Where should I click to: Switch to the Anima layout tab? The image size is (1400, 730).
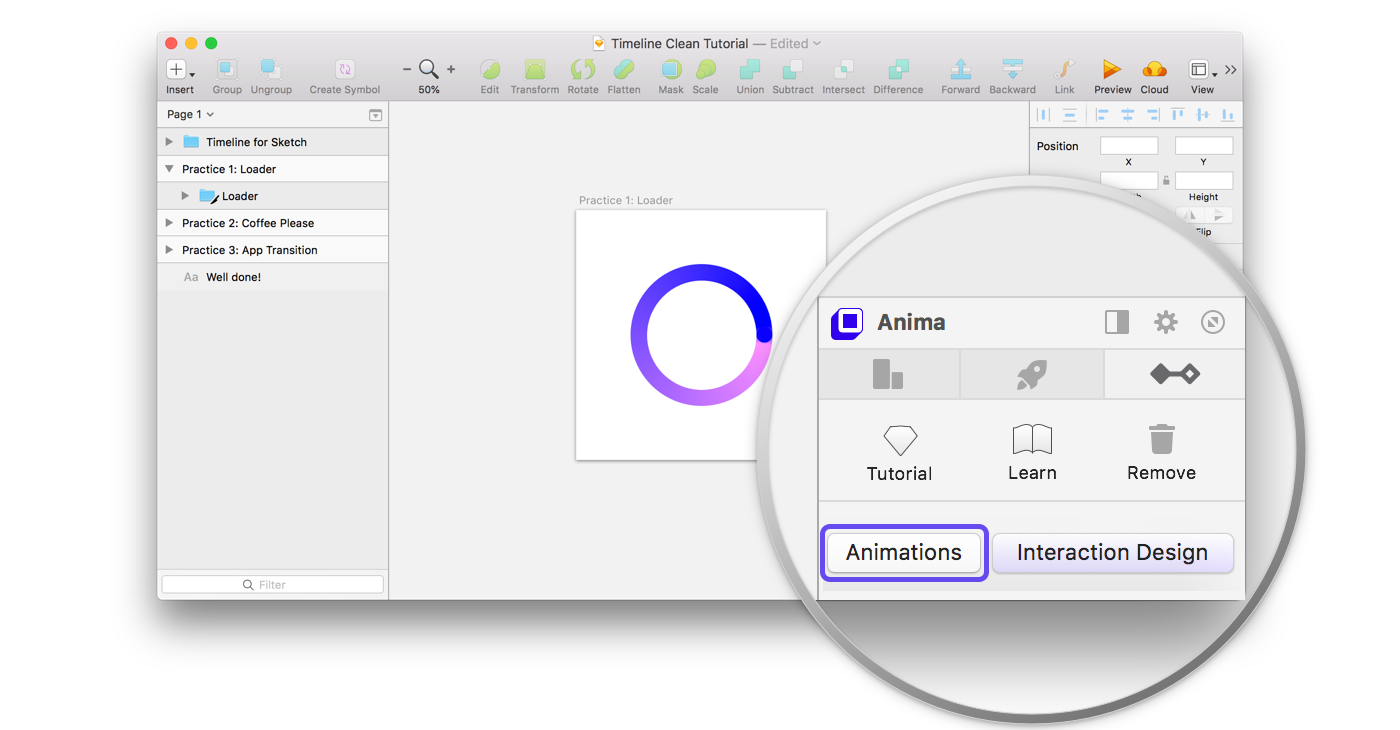[x=888, y=375]
